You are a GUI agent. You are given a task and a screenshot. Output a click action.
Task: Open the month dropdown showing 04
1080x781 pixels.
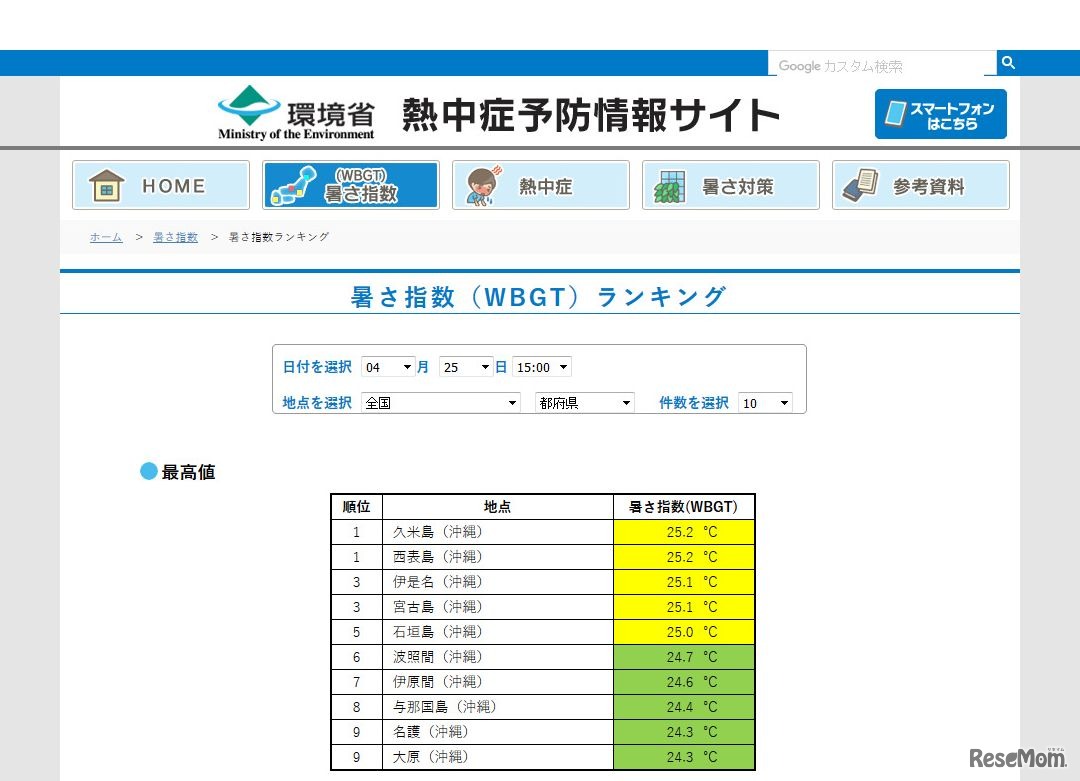390,367
